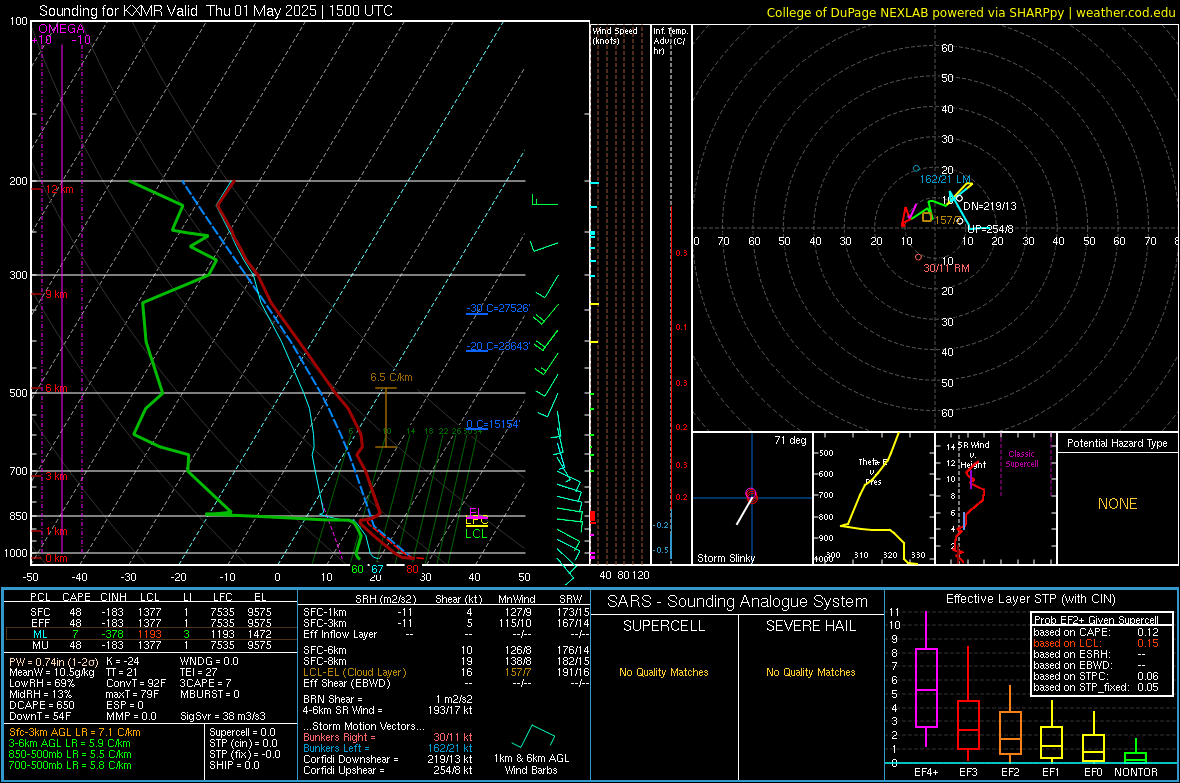
Task: Click the 'Corfidi Downshear = 219/13 kt' line
Action: click(388, 759)
